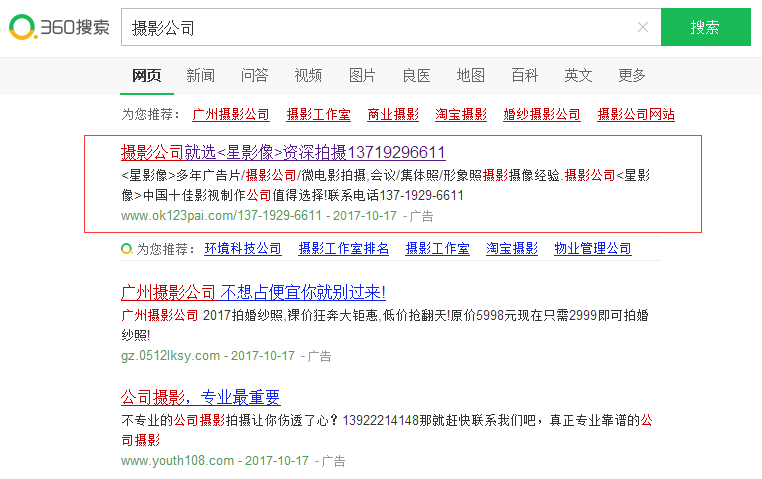Click the 广州摄影公司 recommendation link
Image resolution: width=762 pixels, height=479 pixels.
[x=231, y=114]
